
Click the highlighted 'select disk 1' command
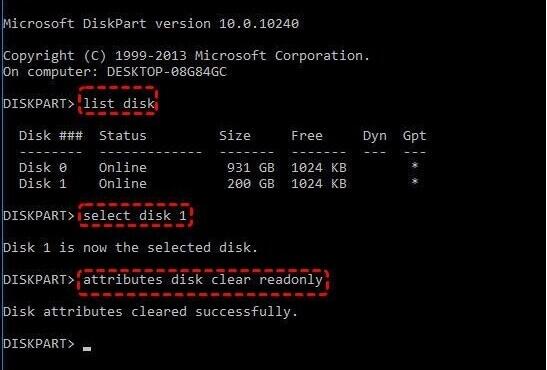135,216
